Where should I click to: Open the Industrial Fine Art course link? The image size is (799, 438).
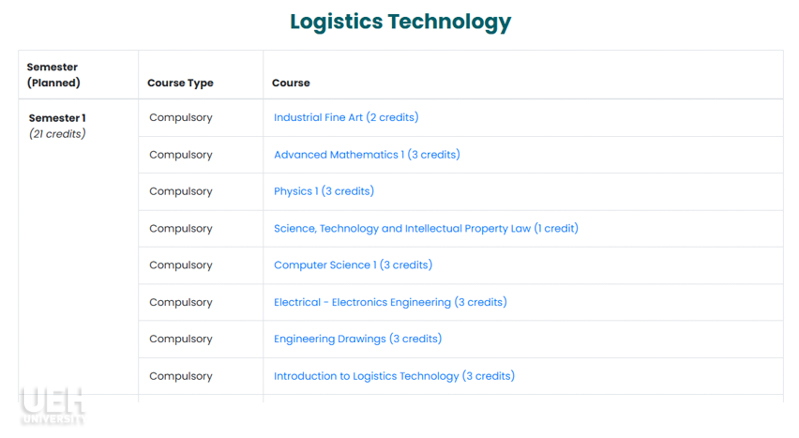coord(346,118)
